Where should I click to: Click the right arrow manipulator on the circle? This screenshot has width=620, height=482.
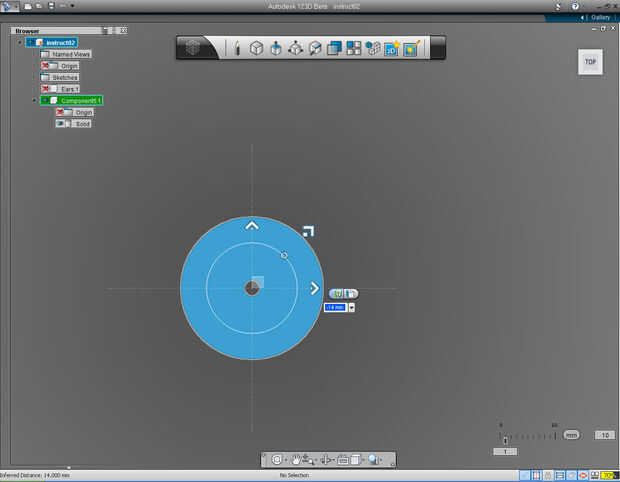click(x=314, y=289)
